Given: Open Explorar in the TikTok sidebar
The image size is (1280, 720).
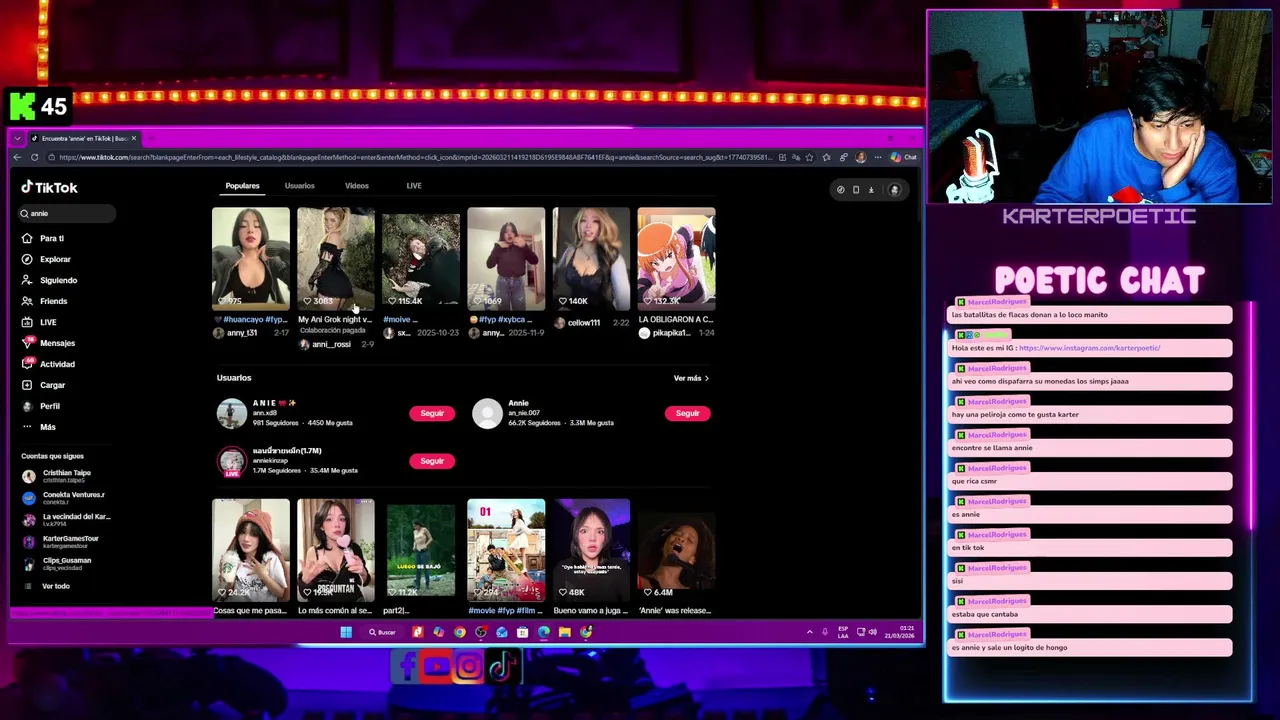Looking at the screenshot, I should [x=46, y=259].
